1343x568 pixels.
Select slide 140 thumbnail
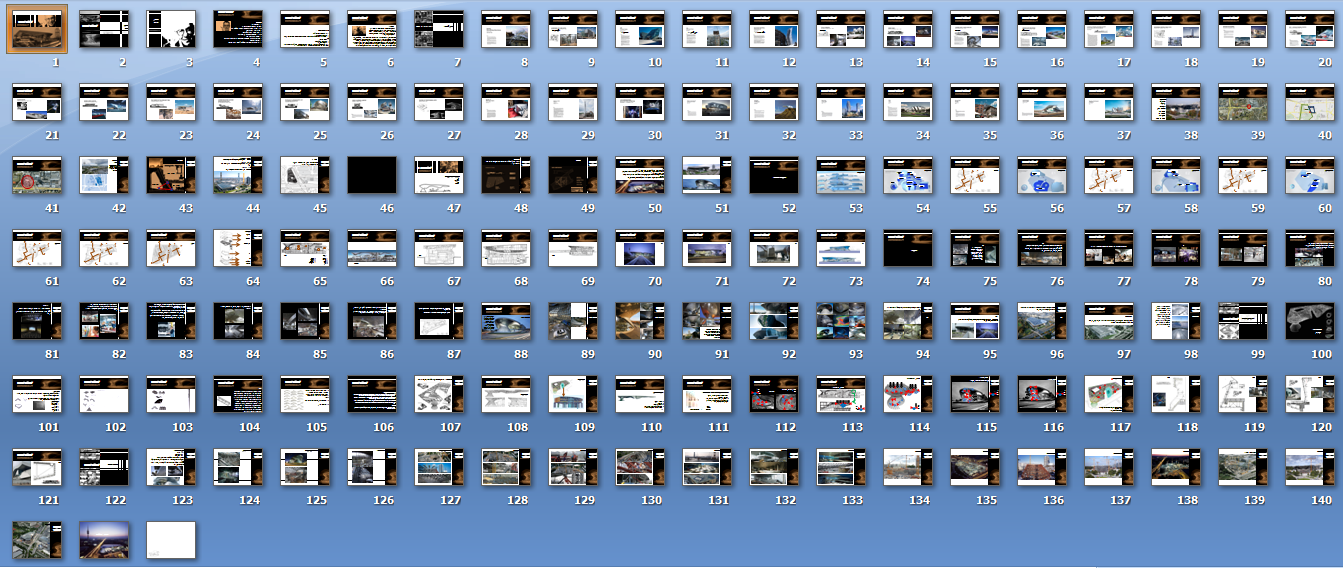1310,467
